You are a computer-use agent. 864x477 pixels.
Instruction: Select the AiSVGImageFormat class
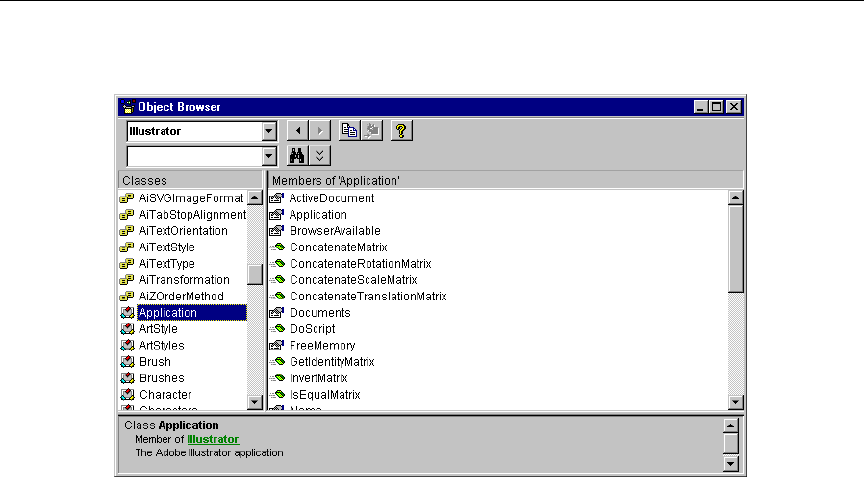[x=191, y=198]
